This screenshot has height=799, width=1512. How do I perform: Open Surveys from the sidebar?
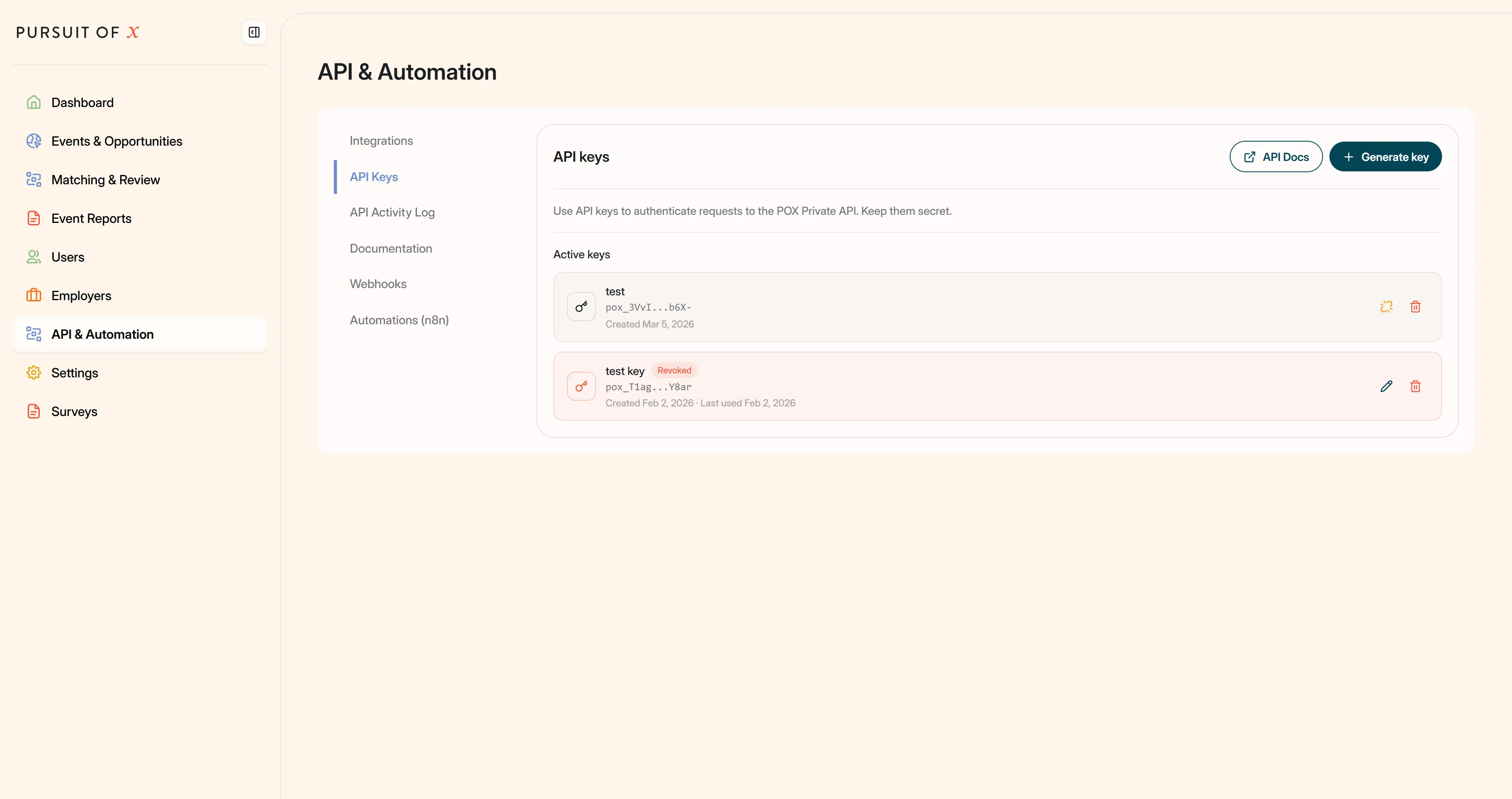coord(140,412)
